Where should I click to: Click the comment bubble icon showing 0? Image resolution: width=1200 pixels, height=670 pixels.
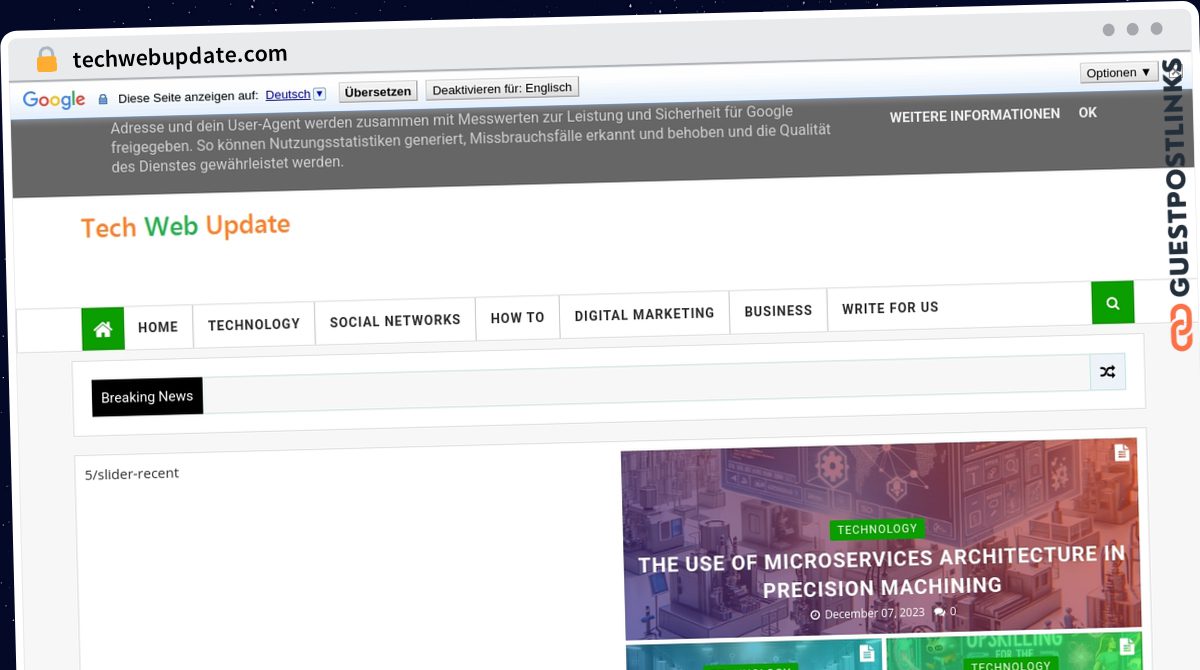click(x=939, y=611)
